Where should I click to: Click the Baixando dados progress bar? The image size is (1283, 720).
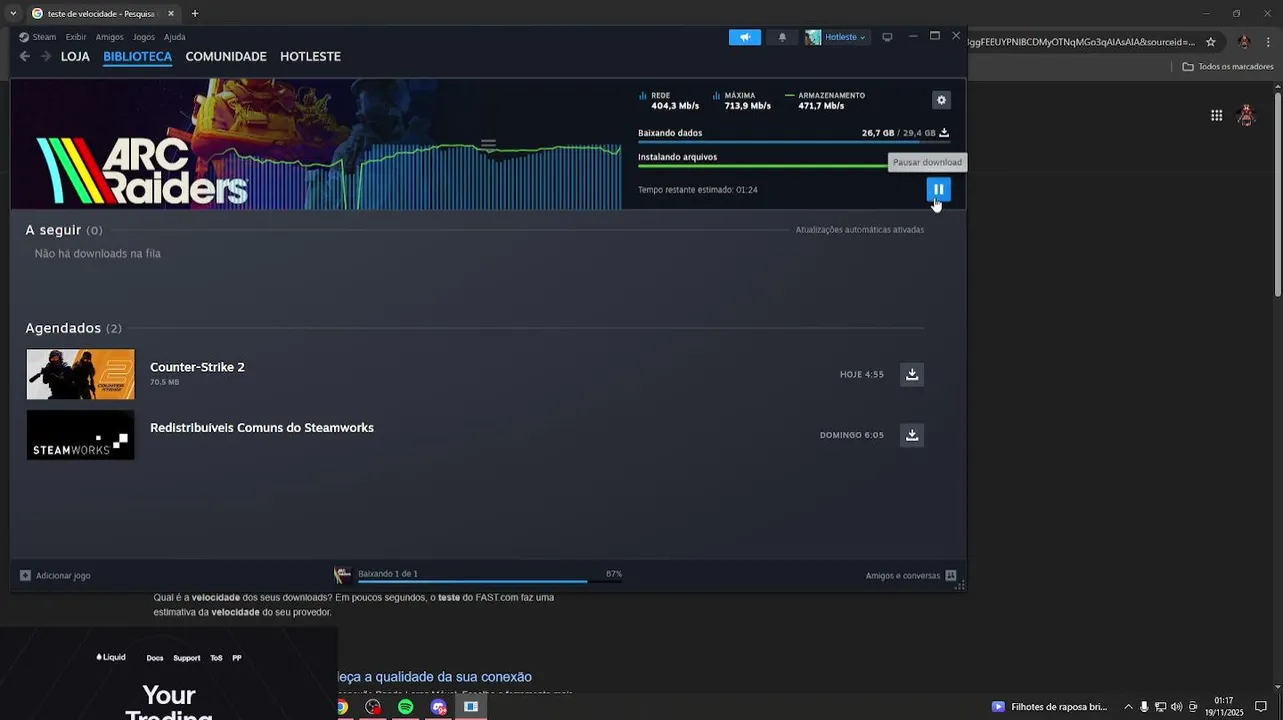[794, 142]
